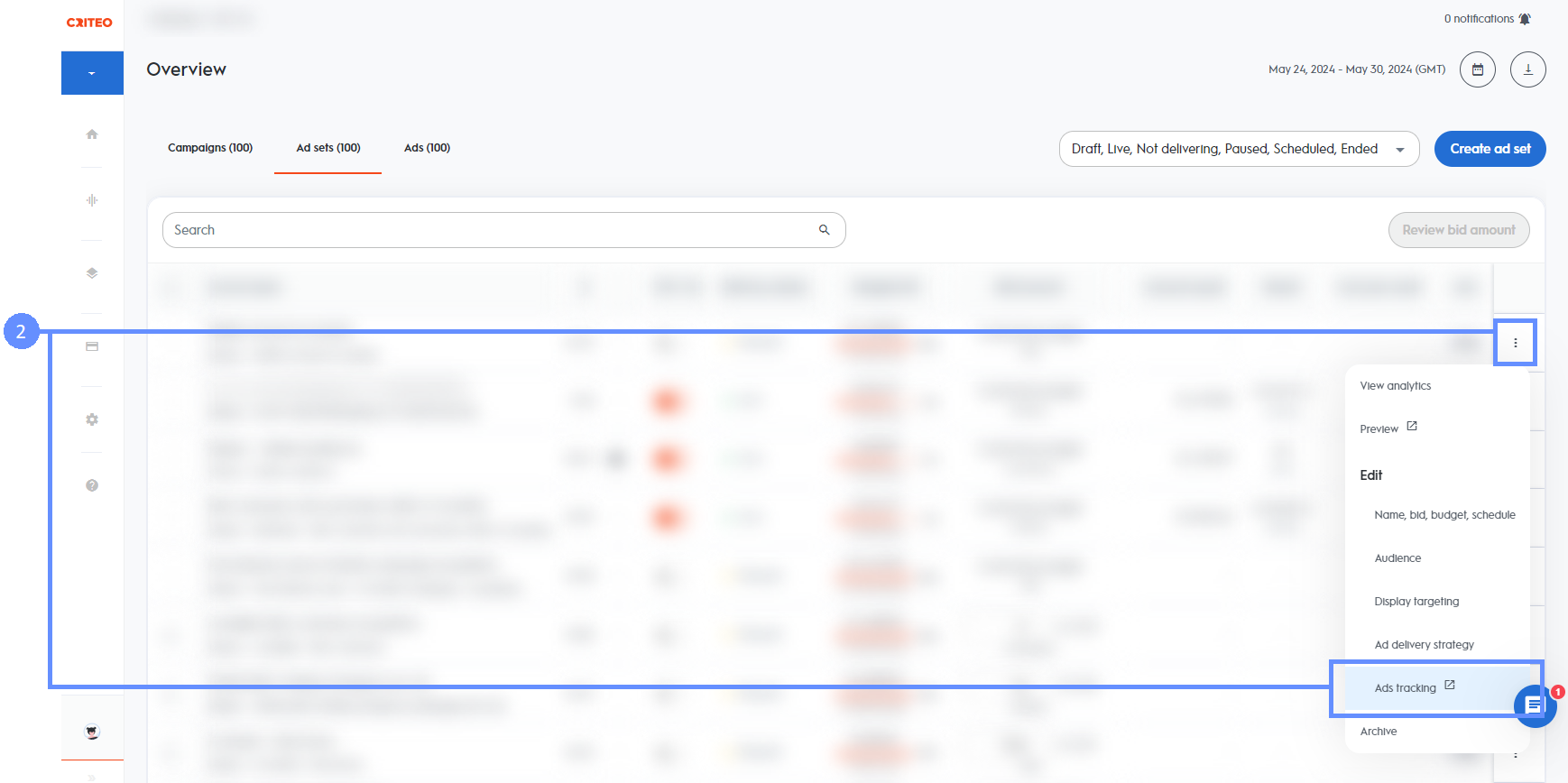
Task: Select Archive in the context menu
Action: pyautogui.click(x=1378, y=732)
